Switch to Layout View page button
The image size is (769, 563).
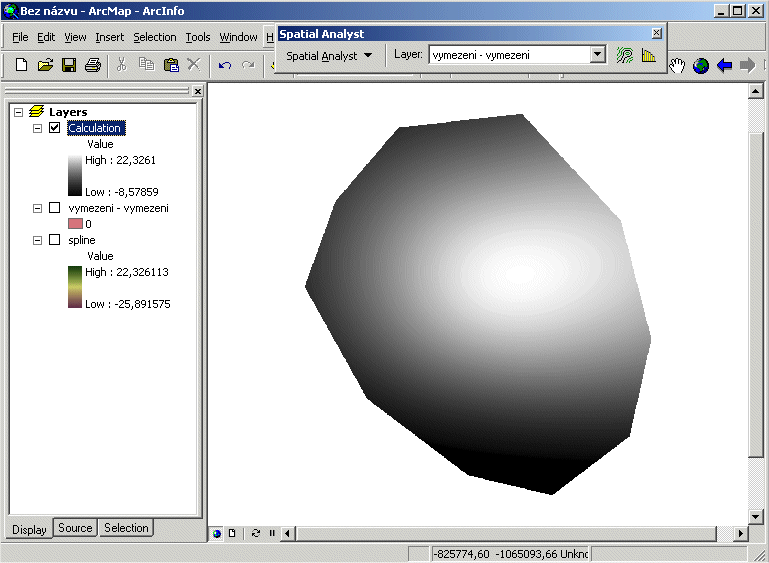click(x=232, y=533)
